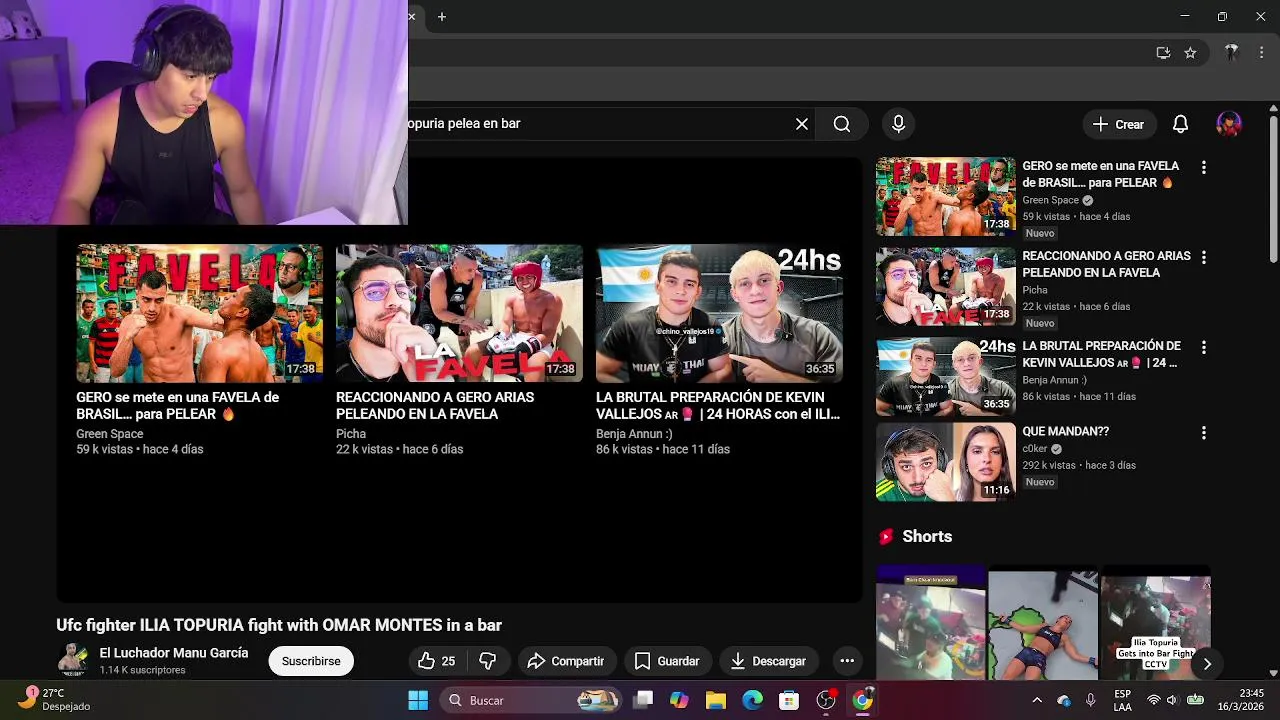Open YouTube notifications bell
This screenshot has height=720, width=1280.
point(1180,124)
